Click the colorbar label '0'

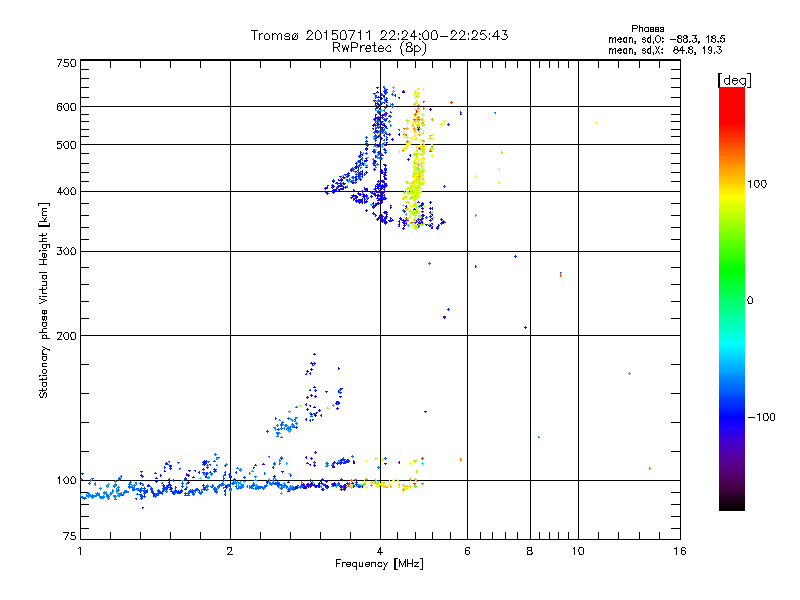pos(750,301)
